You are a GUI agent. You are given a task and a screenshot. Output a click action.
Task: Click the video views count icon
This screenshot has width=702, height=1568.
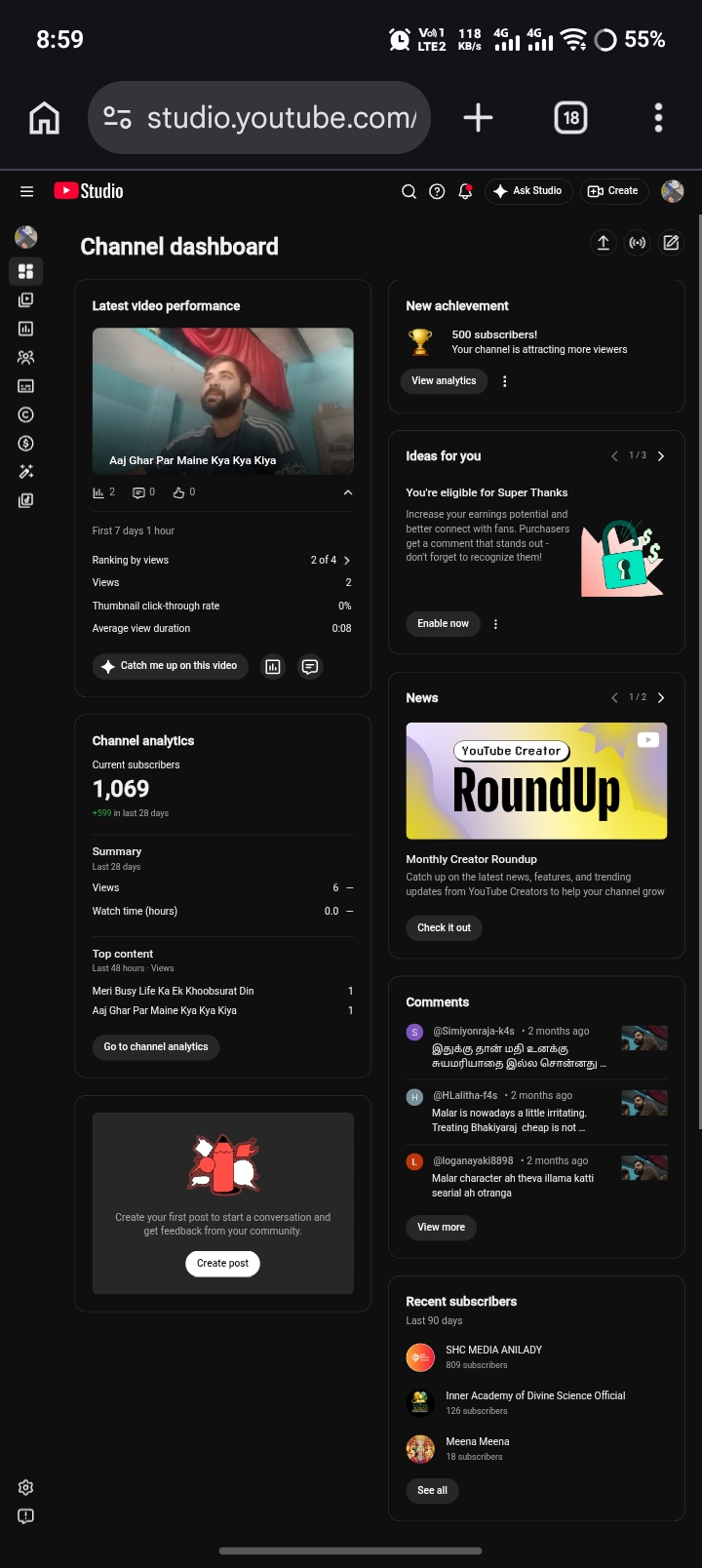coord(98,492)
